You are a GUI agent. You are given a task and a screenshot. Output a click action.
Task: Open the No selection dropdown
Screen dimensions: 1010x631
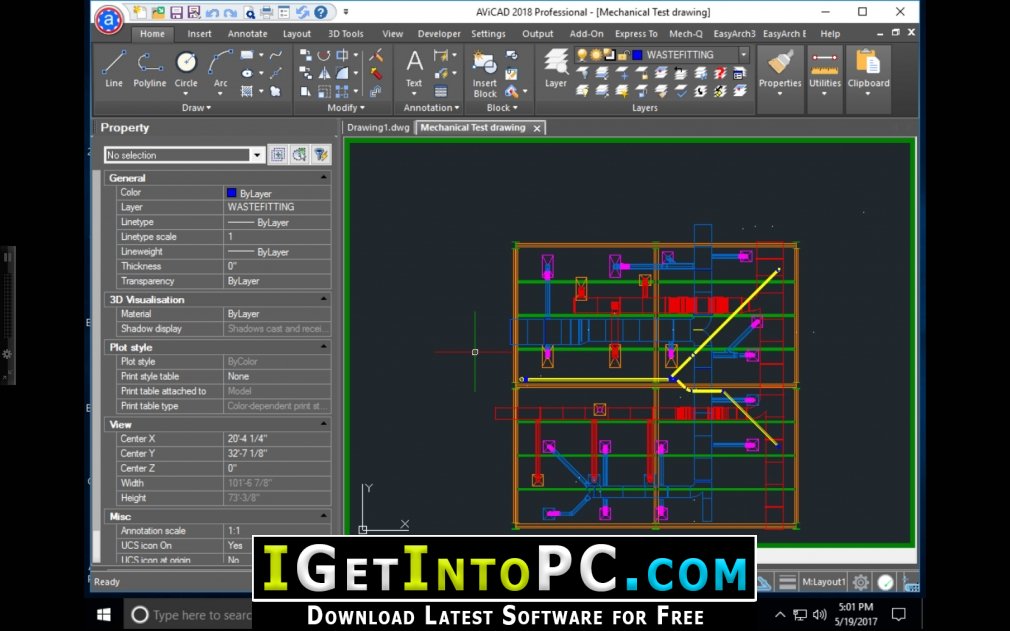pos(257,155)
